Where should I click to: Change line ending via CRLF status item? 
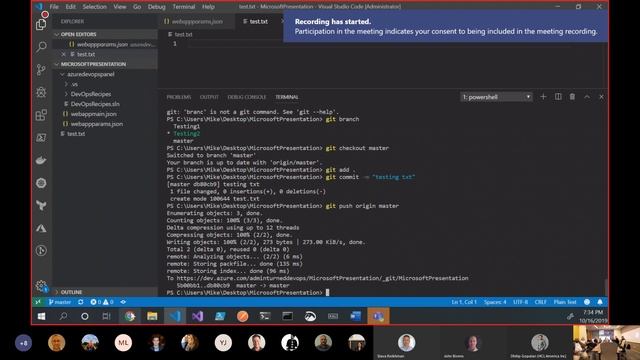[x=540, y=302]
